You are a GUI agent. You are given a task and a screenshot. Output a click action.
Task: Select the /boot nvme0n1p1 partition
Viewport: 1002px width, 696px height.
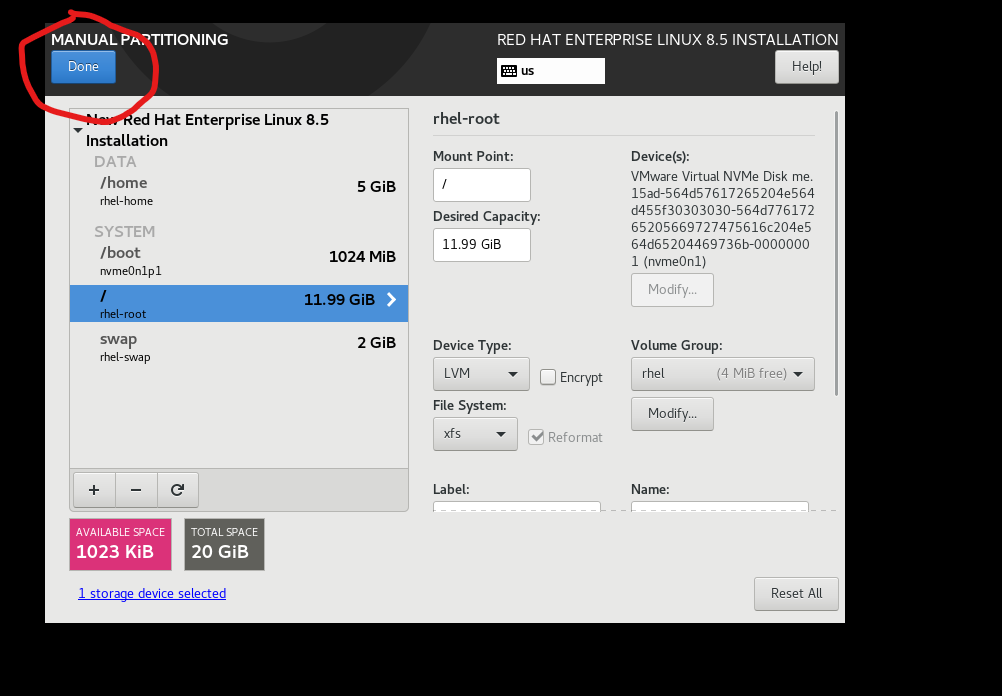(x=239, y=261)
